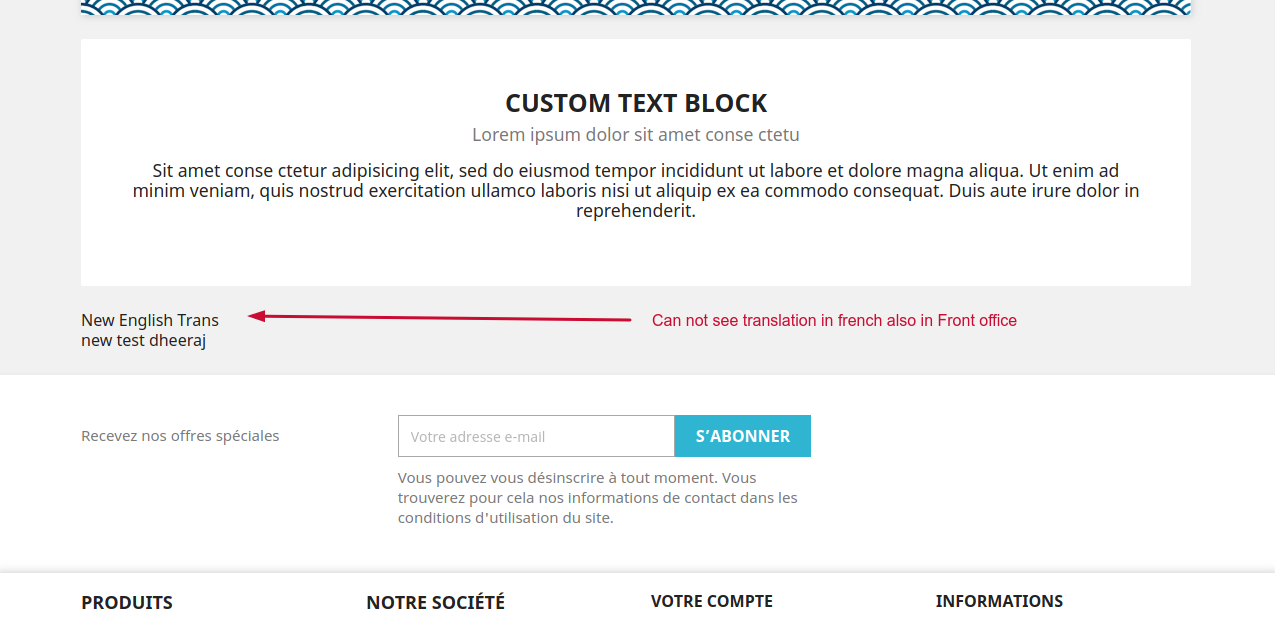Click inside the 'Votre adresse e-mail' field
Screen dimensions: 1275x622
(536, 435)
